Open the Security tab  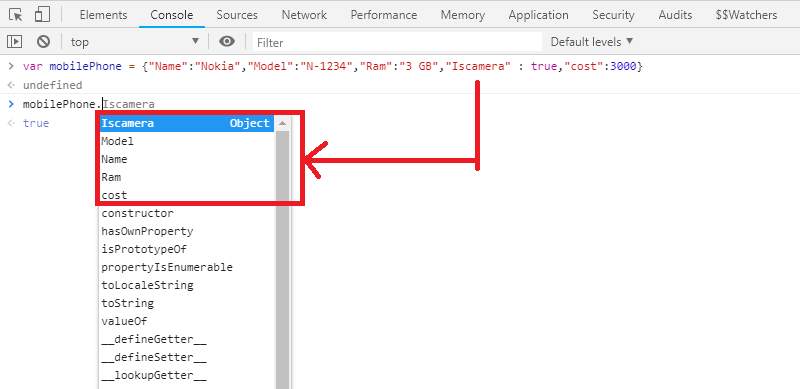pos(613,15)
